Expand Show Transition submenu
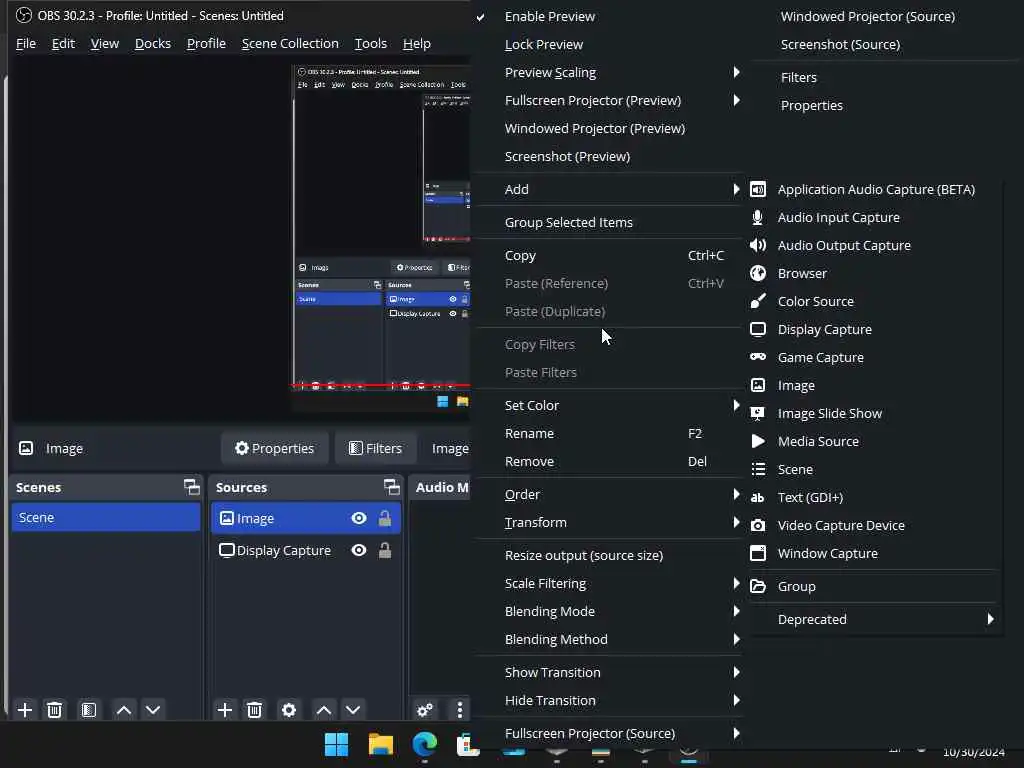This screenshot has width=1024, height=768. pos(607,673)
